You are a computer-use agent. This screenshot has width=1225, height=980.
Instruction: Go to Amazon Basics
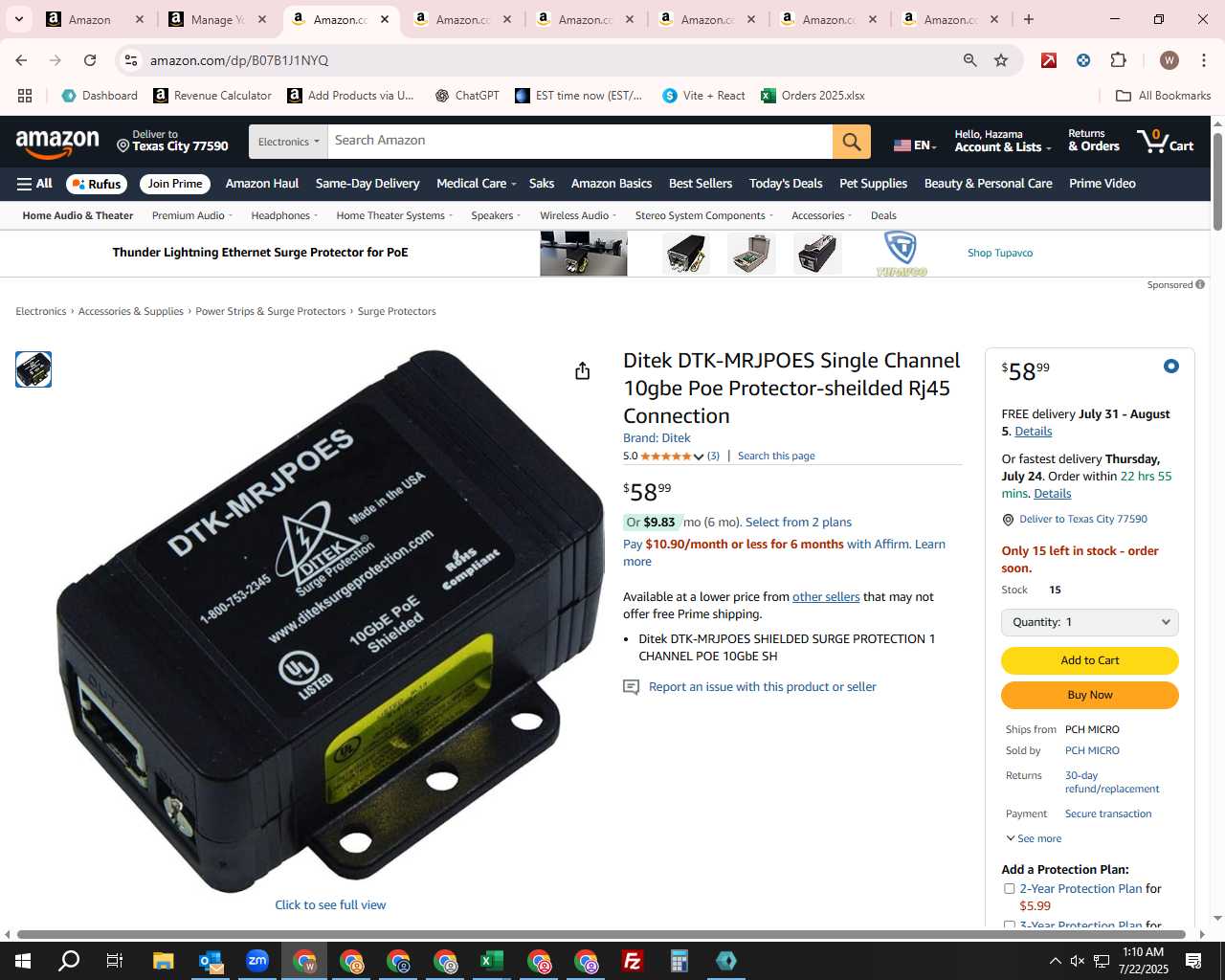click(x=612, y=184)
